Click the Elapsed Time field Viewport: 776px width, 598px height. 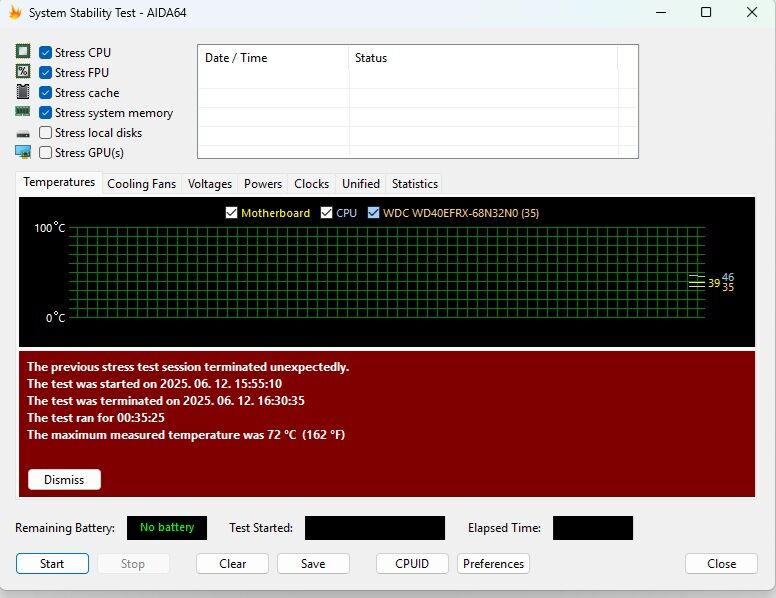(x=593, y=528)
